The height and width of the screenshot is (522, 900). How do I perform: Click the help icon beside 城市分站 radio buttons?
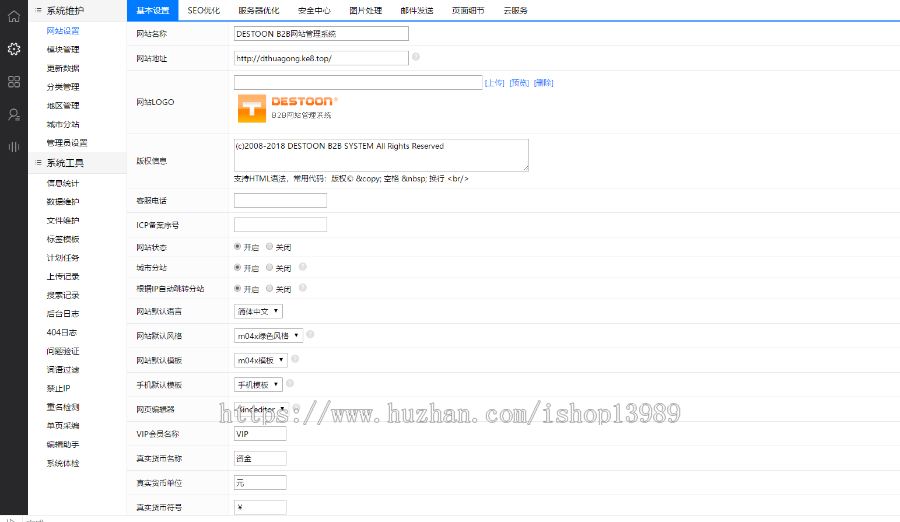302,267
